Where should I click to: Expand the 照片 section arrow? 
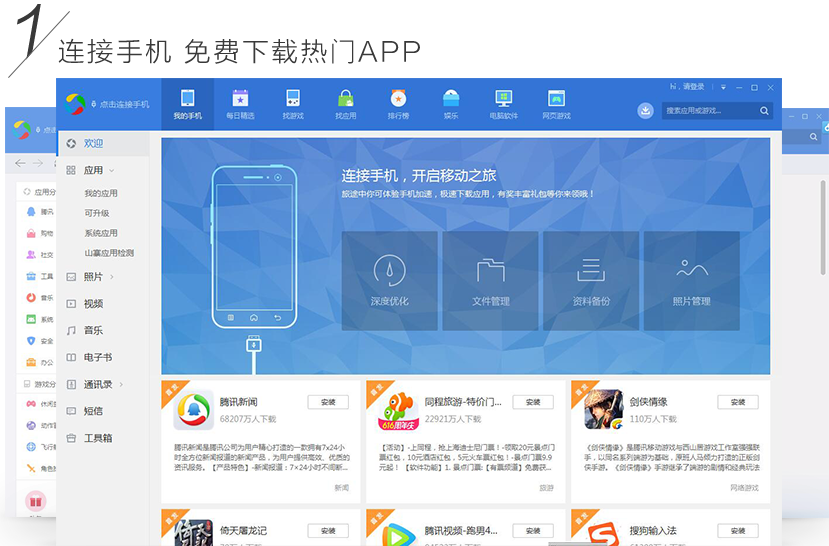[x=112, y=276]
